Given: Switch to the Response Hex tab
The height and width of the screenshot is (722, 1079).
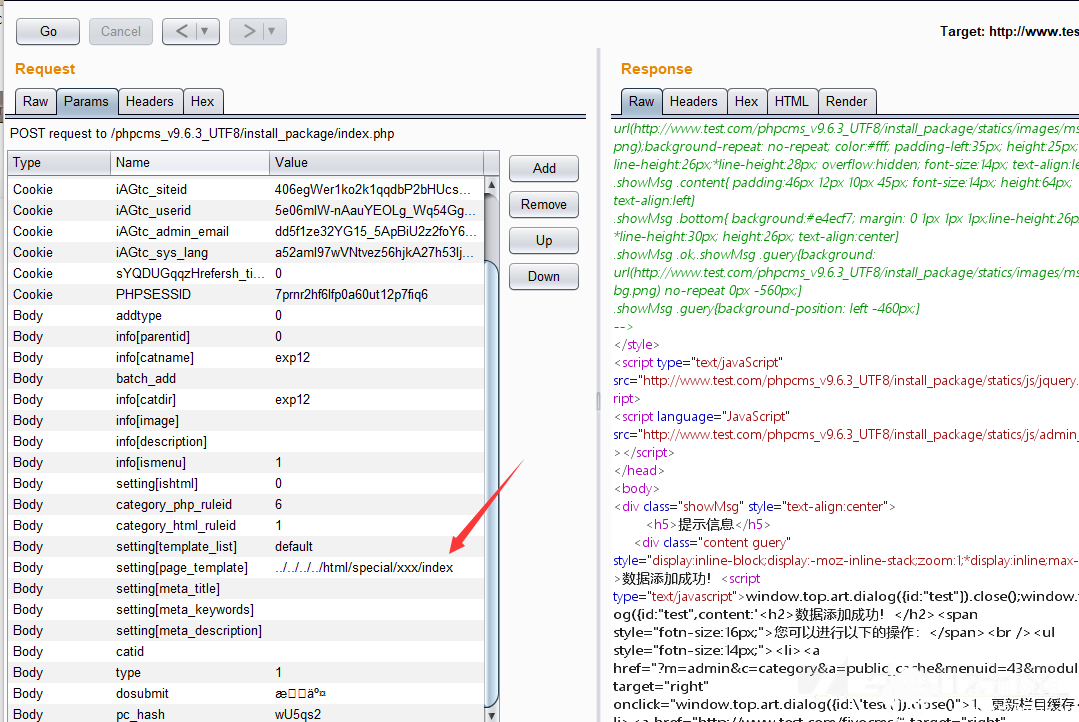Looking at the screenshot, I should click(746, 102).
